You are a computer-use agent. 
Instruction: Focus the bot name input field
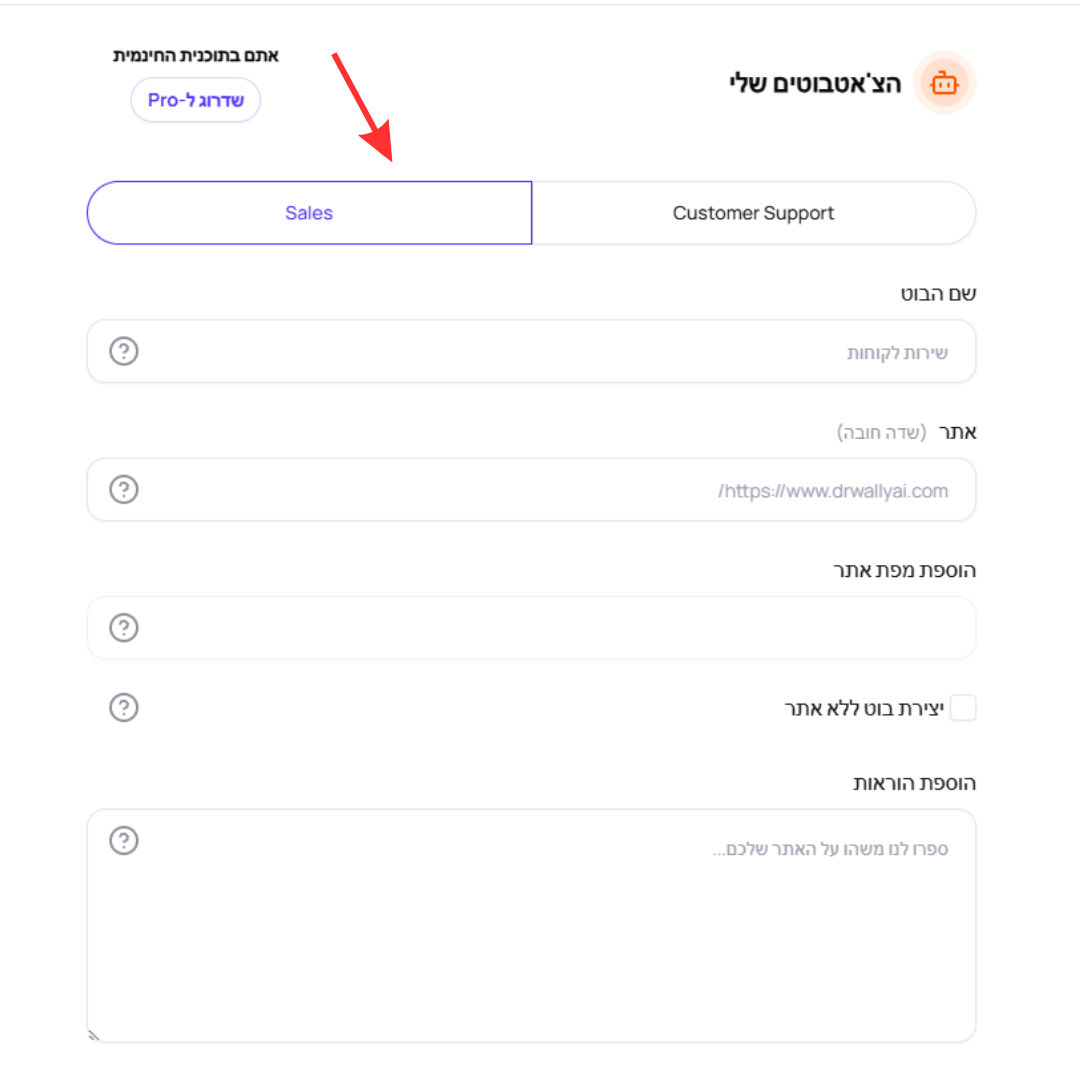(531, 351)
